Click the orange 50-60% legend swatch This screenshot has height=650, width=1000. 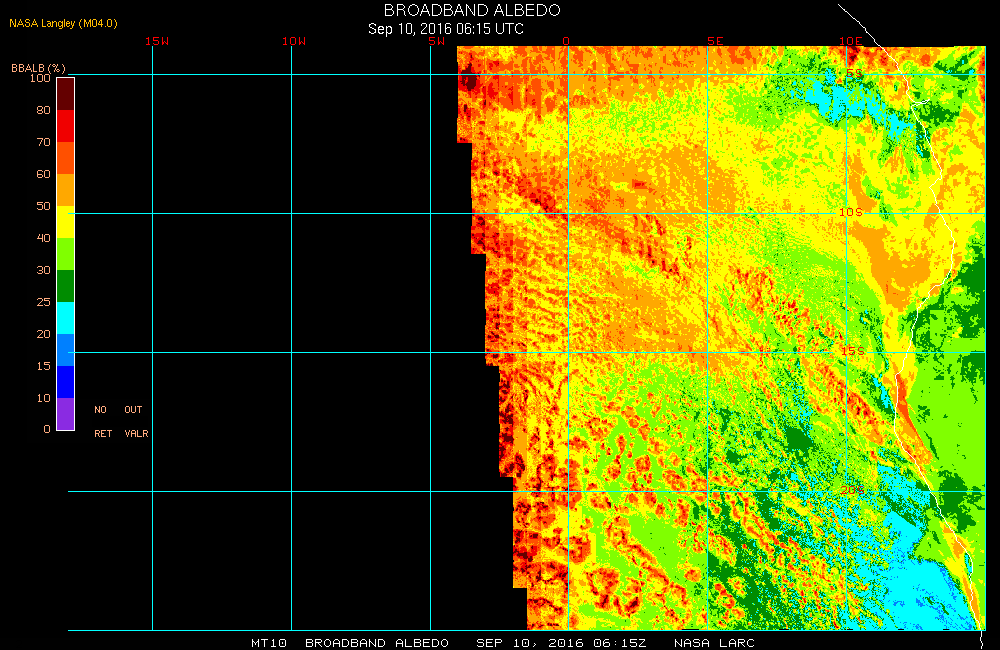click(x=66, y=190)
